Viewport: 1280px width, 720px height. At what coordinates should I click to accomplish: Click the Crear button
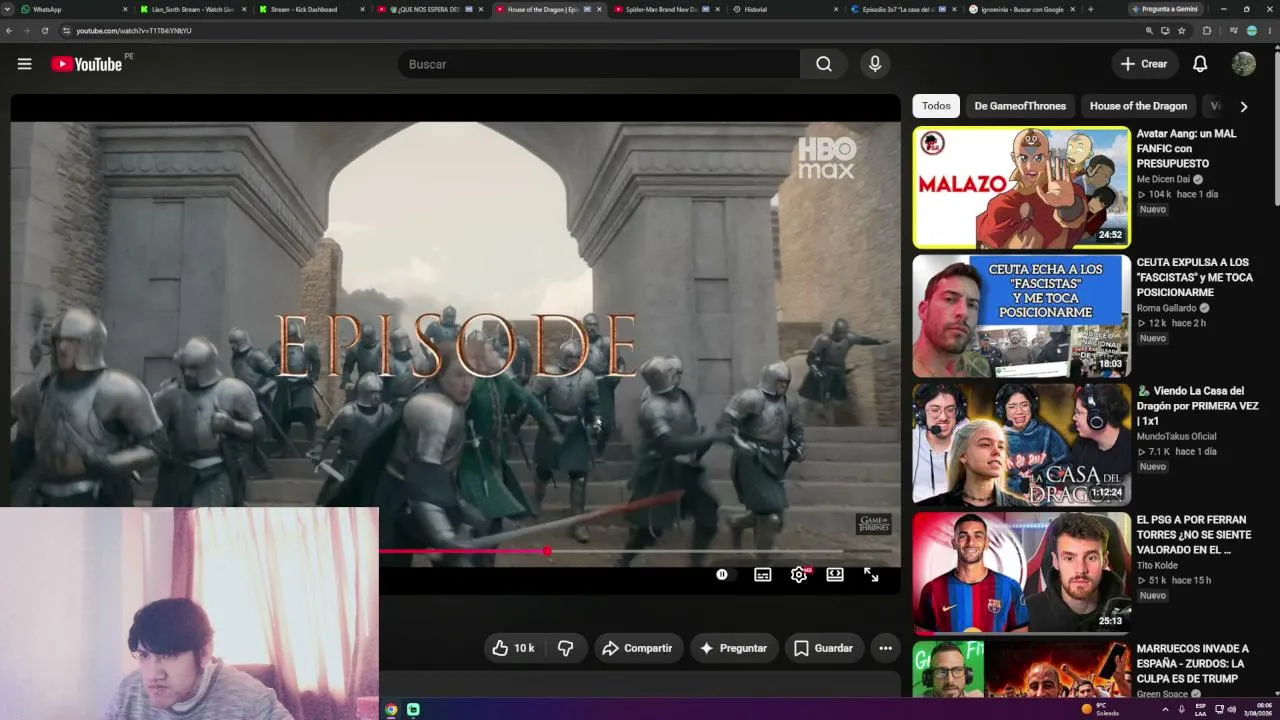pyautogui.click(x=1144, y=64)
